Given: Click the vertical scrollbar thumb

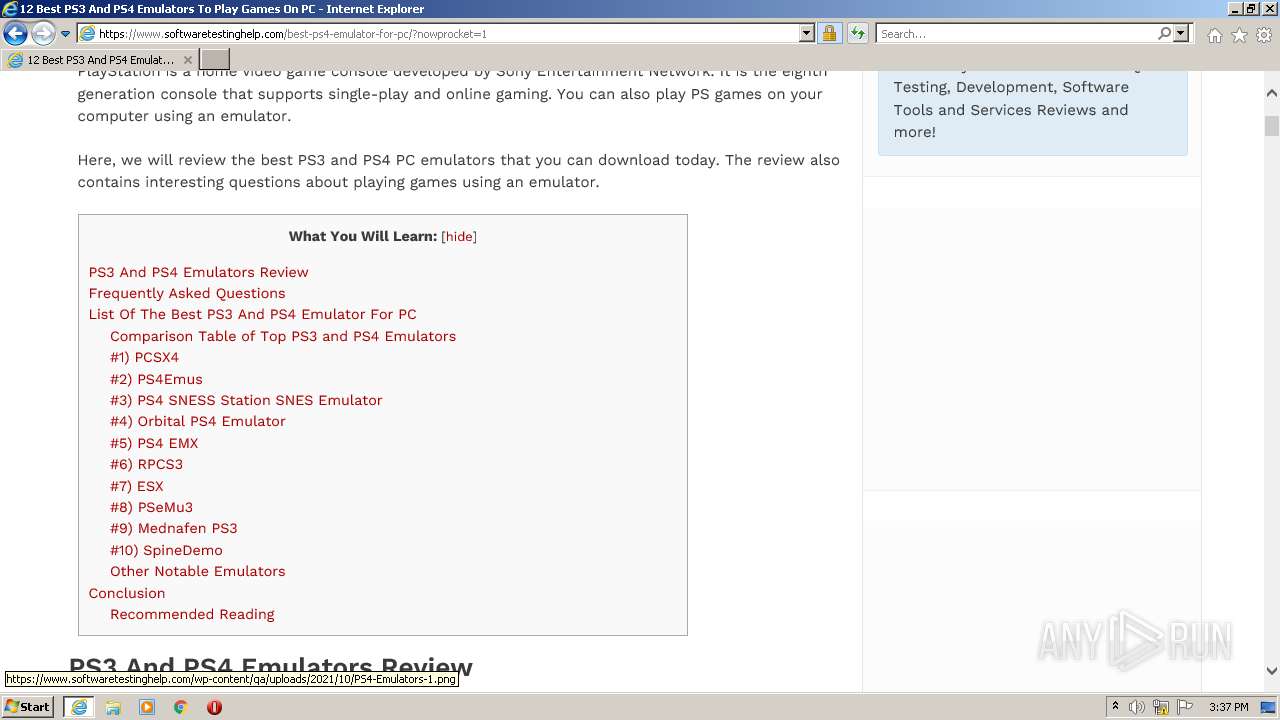Looking at the screenshot, I should pos(1271,126).
